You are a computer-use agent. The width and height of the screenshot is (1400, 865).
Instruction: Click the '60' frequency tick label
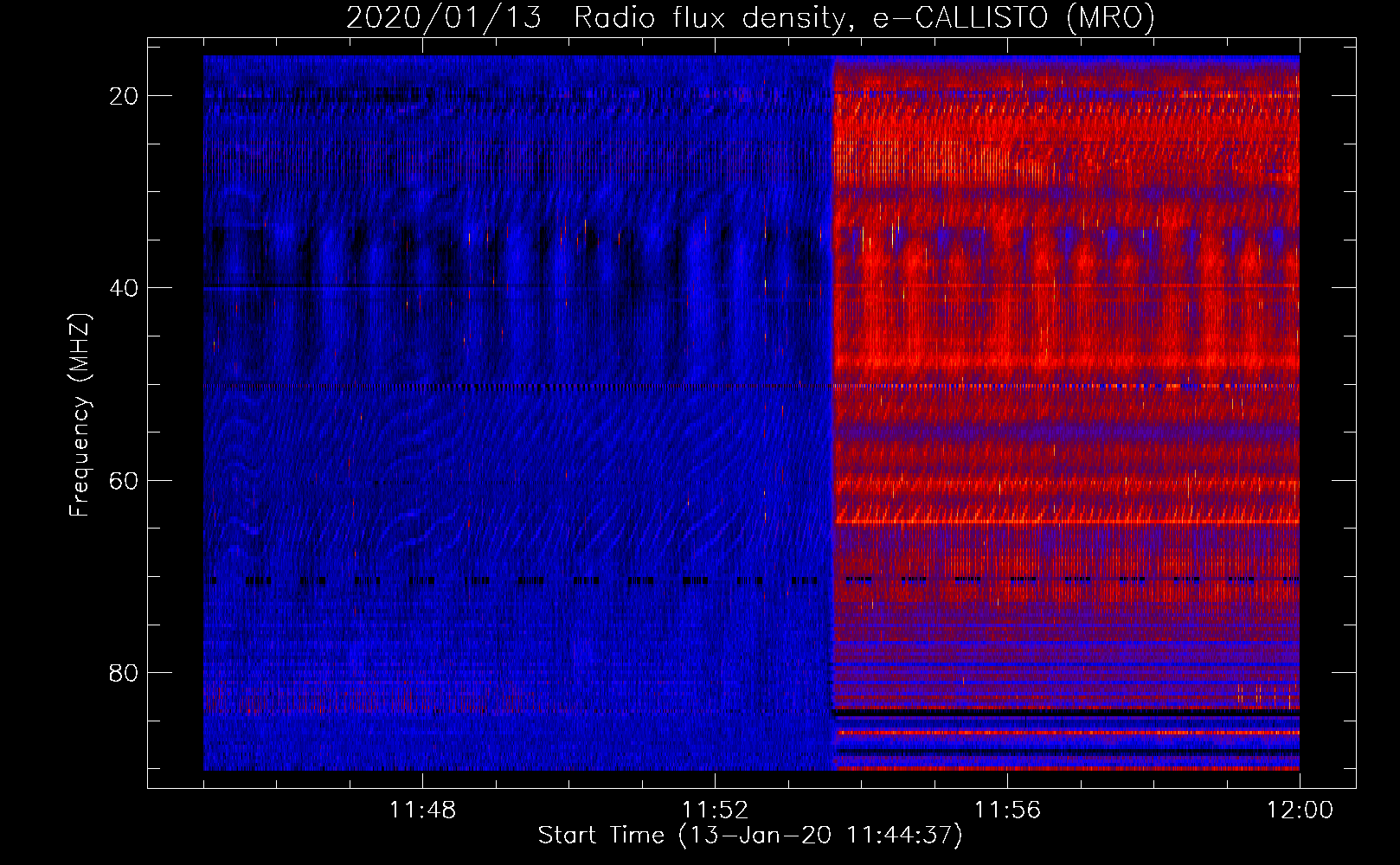[x=124, y=480]
